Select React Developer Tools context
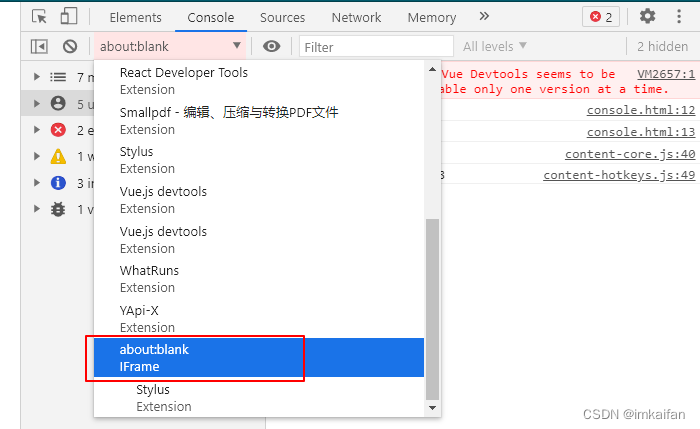 coord(259,81)
